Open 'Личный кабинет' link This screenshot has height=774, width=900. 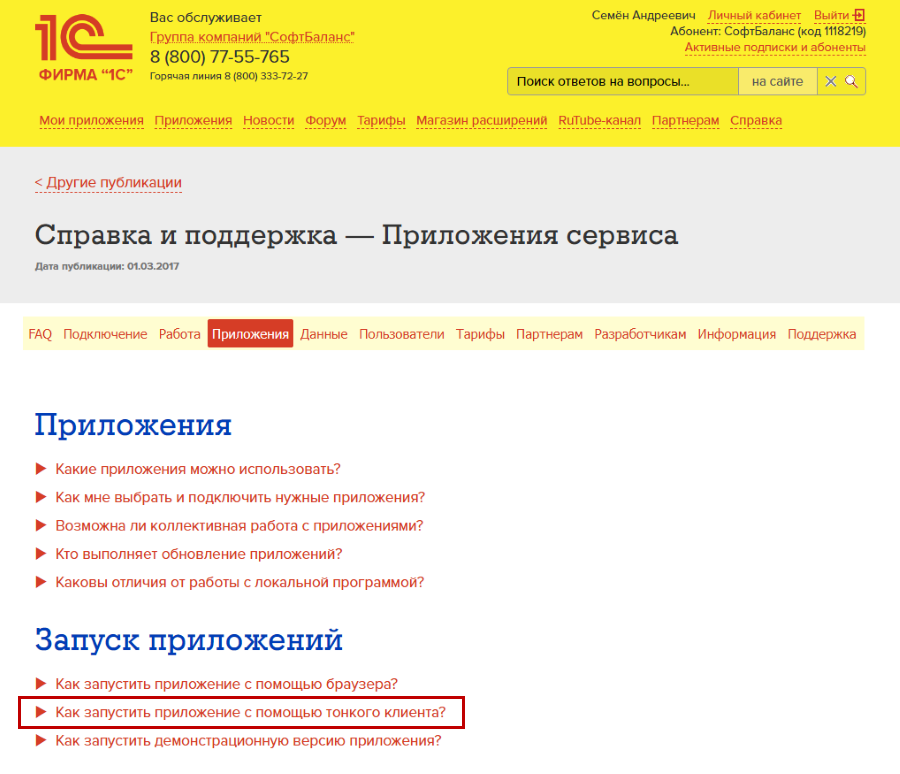(754, 16)
